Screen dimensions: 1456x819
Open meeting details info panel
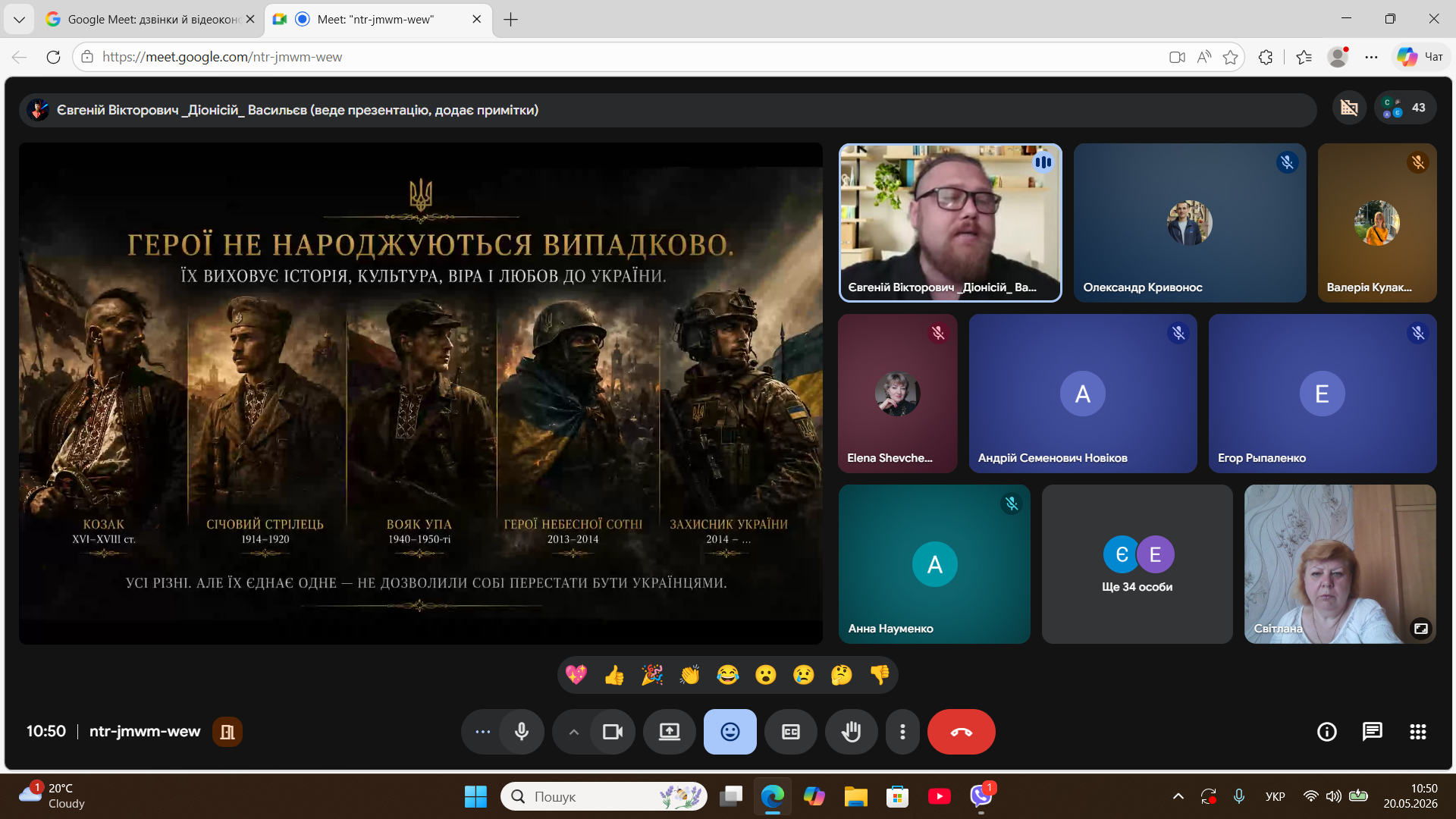pos(1327,732)
